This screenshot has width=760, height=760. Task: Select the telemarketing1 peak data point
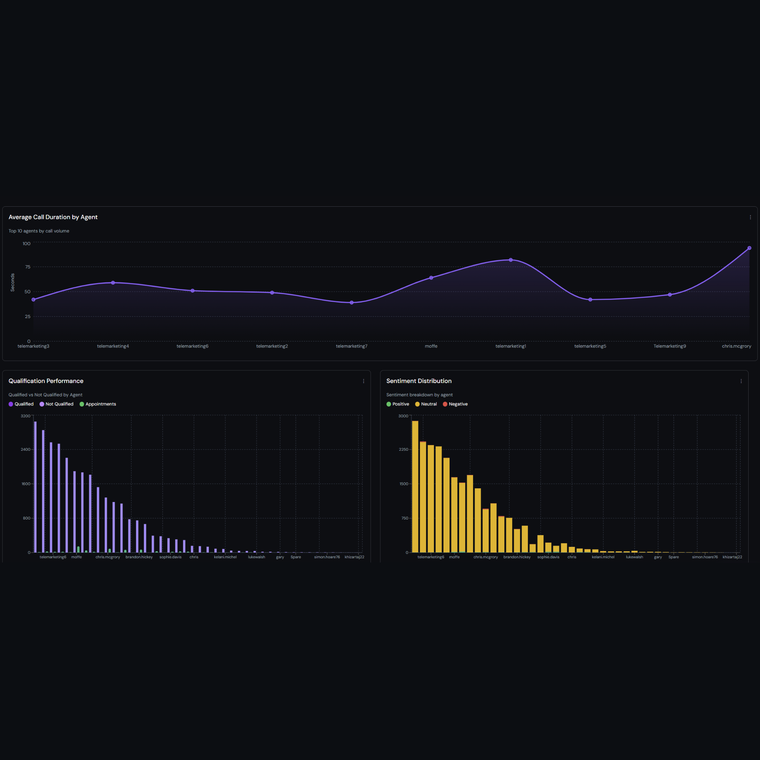click(510, 260)
